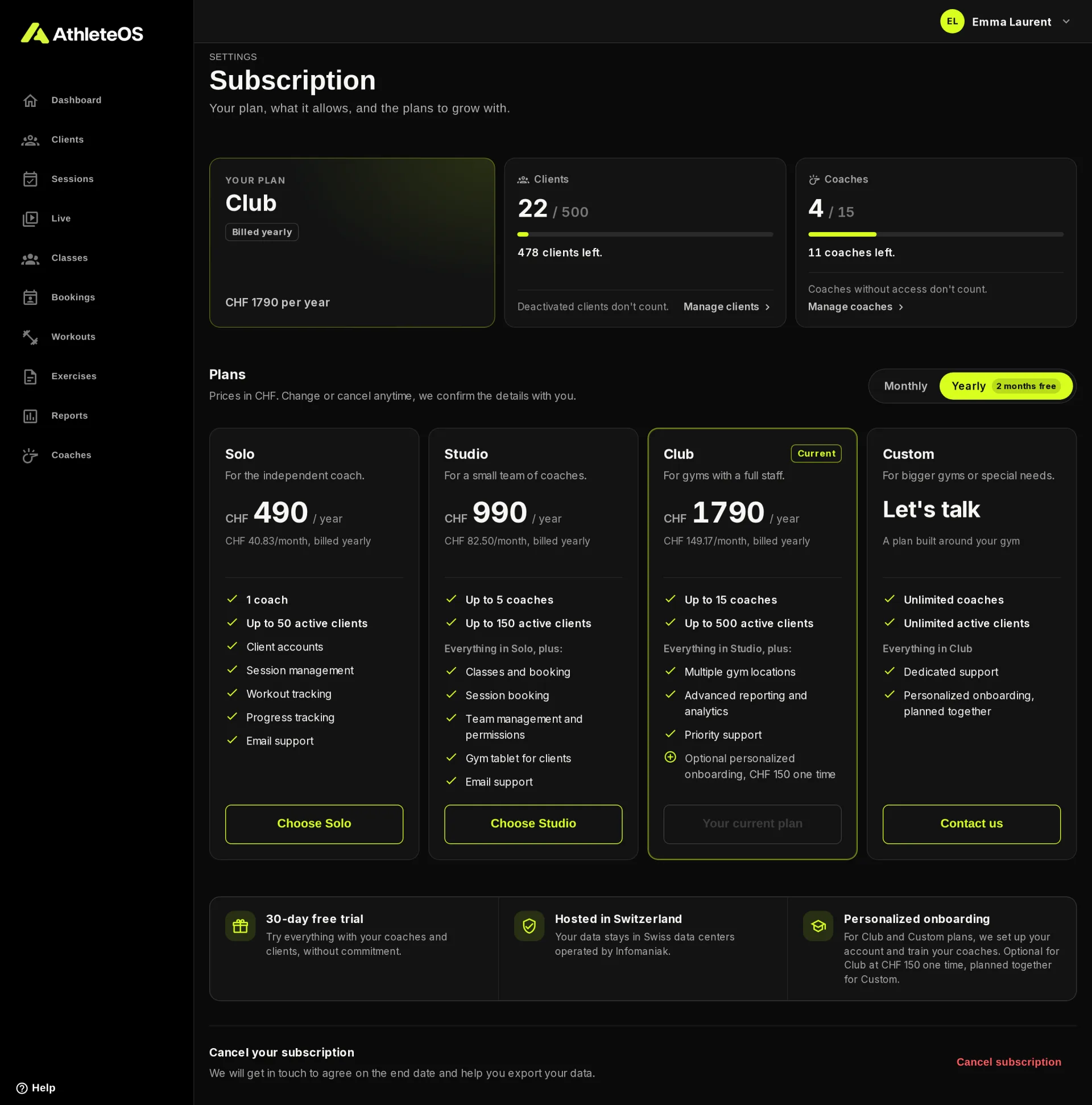Open the Workouts dumbbell icon
Screen dimensions: 1092x1105
[x=30, y=337]
